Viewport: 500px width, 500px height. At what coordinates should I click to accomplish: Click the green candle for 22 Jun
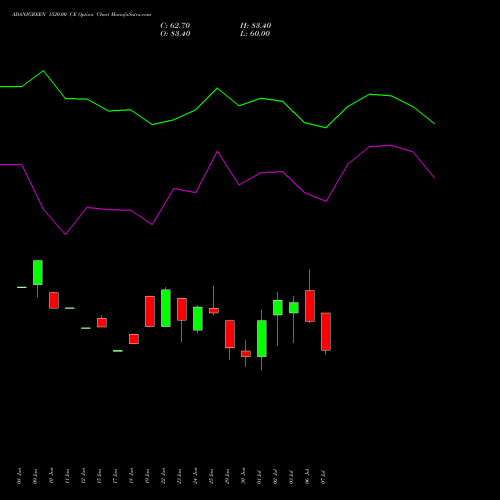(166, 308)
